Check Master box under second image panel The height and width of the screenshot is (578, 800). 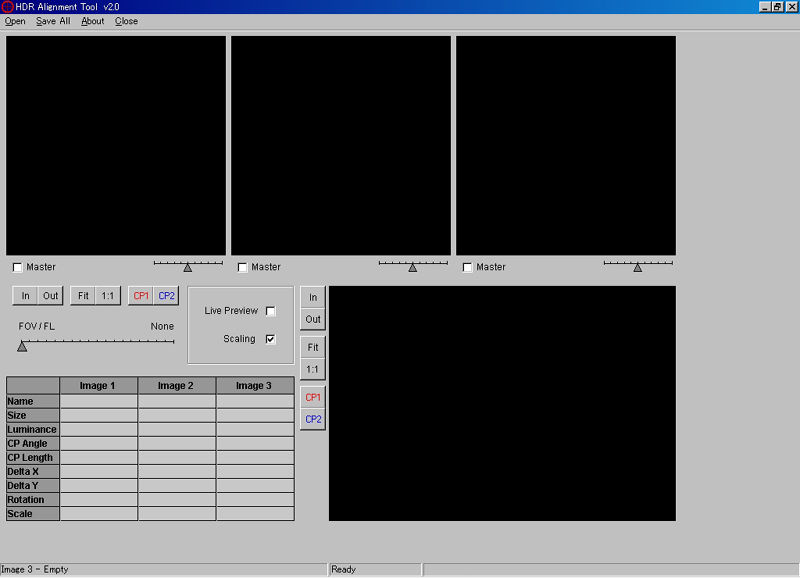(x=242, y=267)
